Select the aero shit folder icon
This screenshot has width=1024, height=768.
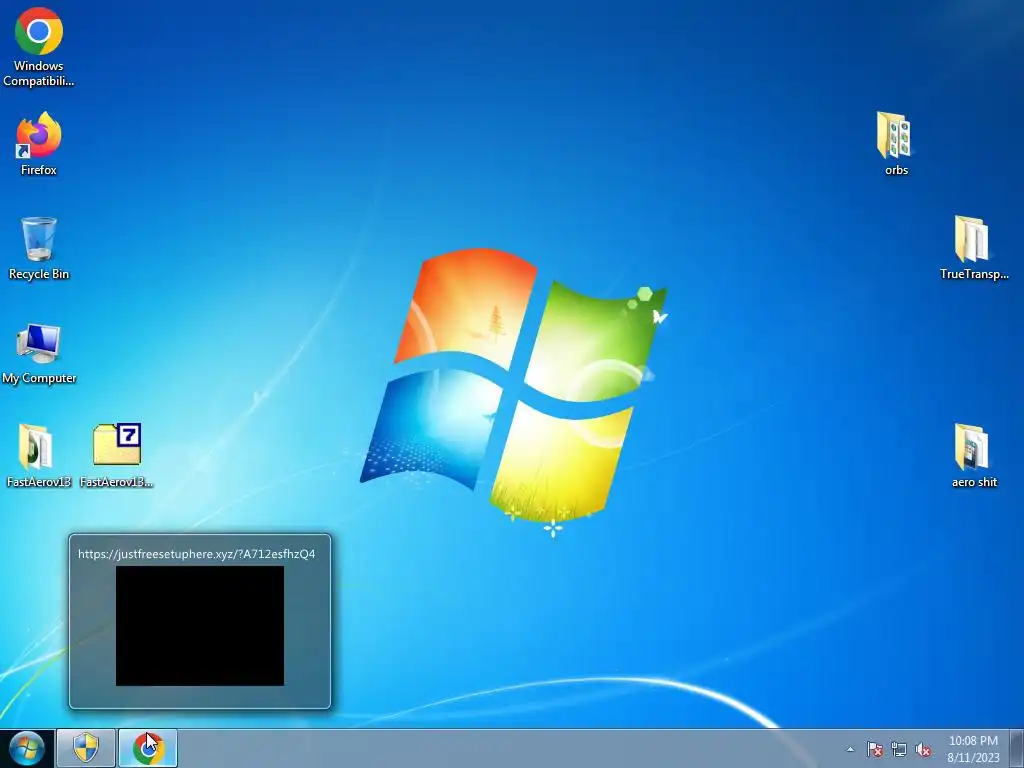coord(974,456)
